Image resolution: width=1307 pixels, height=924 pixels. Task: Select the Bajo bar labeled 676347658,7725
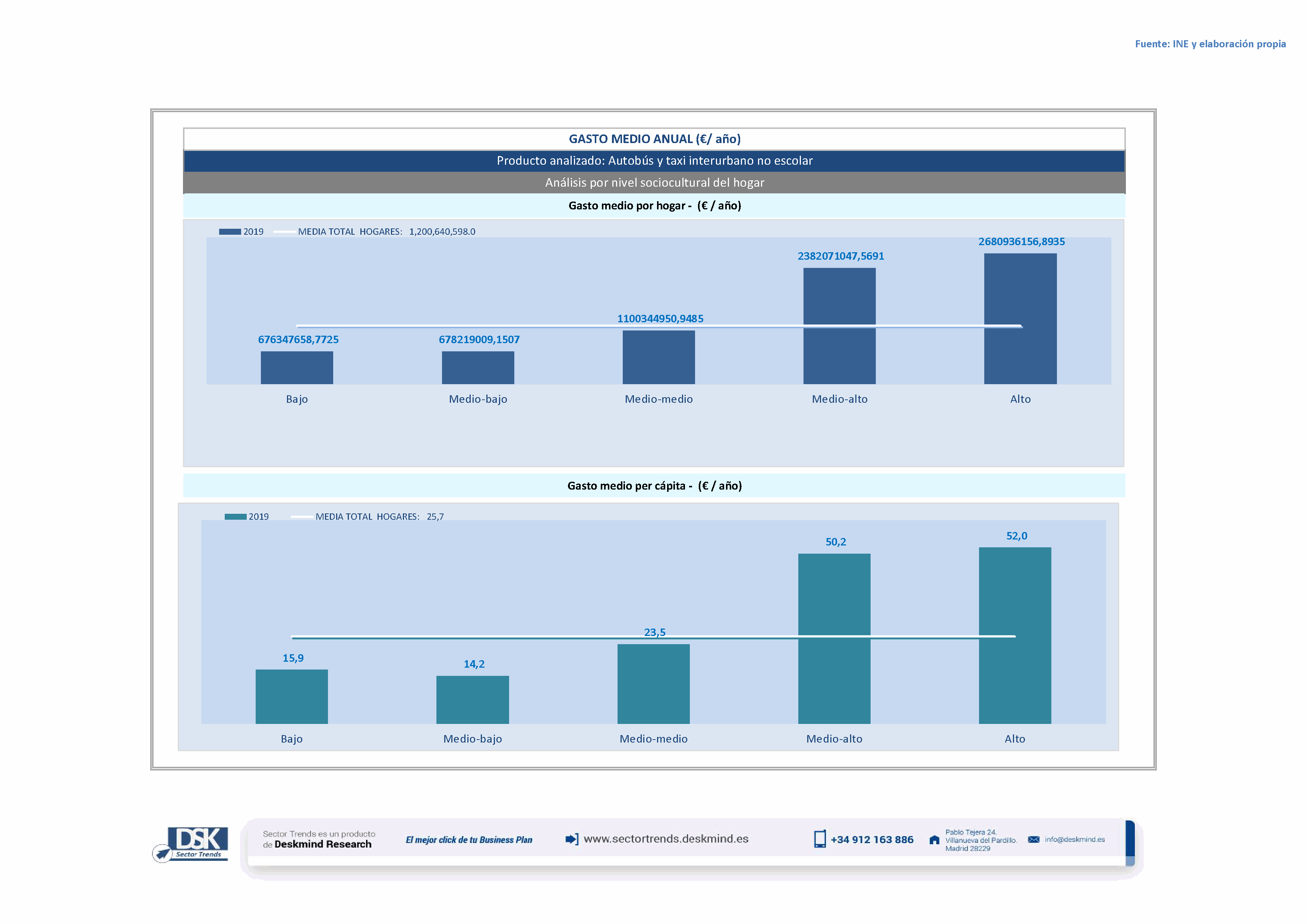[297, 368]
